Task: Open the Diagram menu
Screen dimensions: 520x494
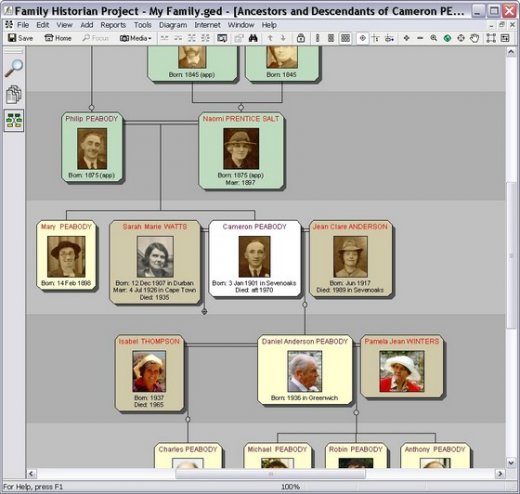Action: click(173, 25)
